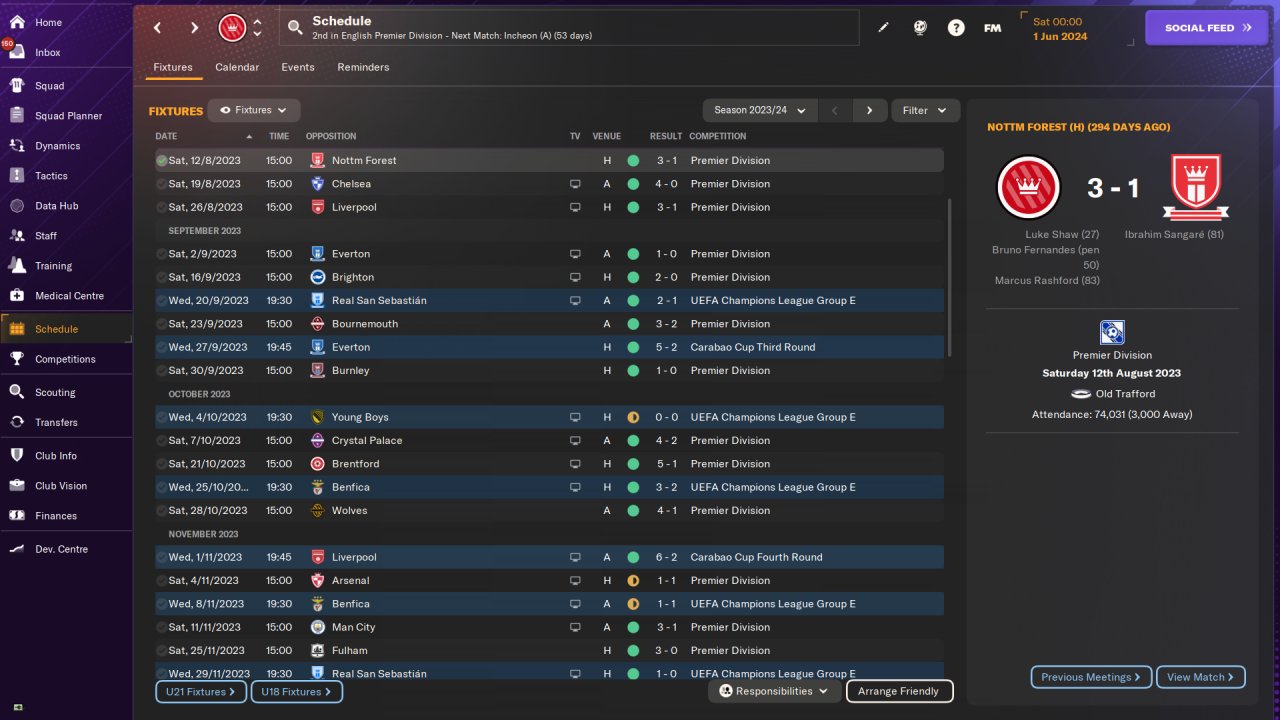Toggle the circle checkbox for Chelsea fixture

[x=162, y=184]
